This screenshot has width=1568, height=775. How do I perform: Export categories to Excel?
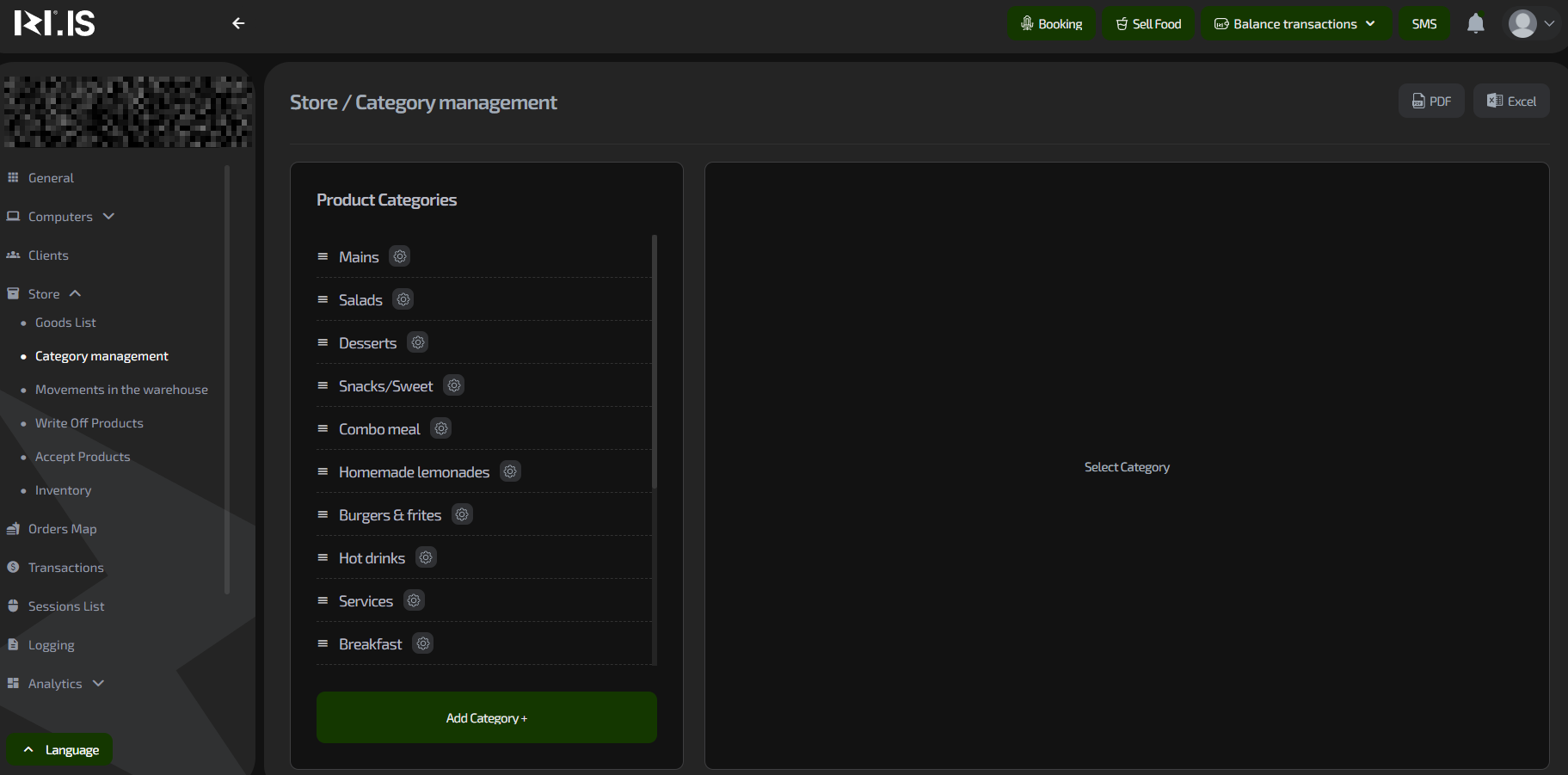[1511, 101]
